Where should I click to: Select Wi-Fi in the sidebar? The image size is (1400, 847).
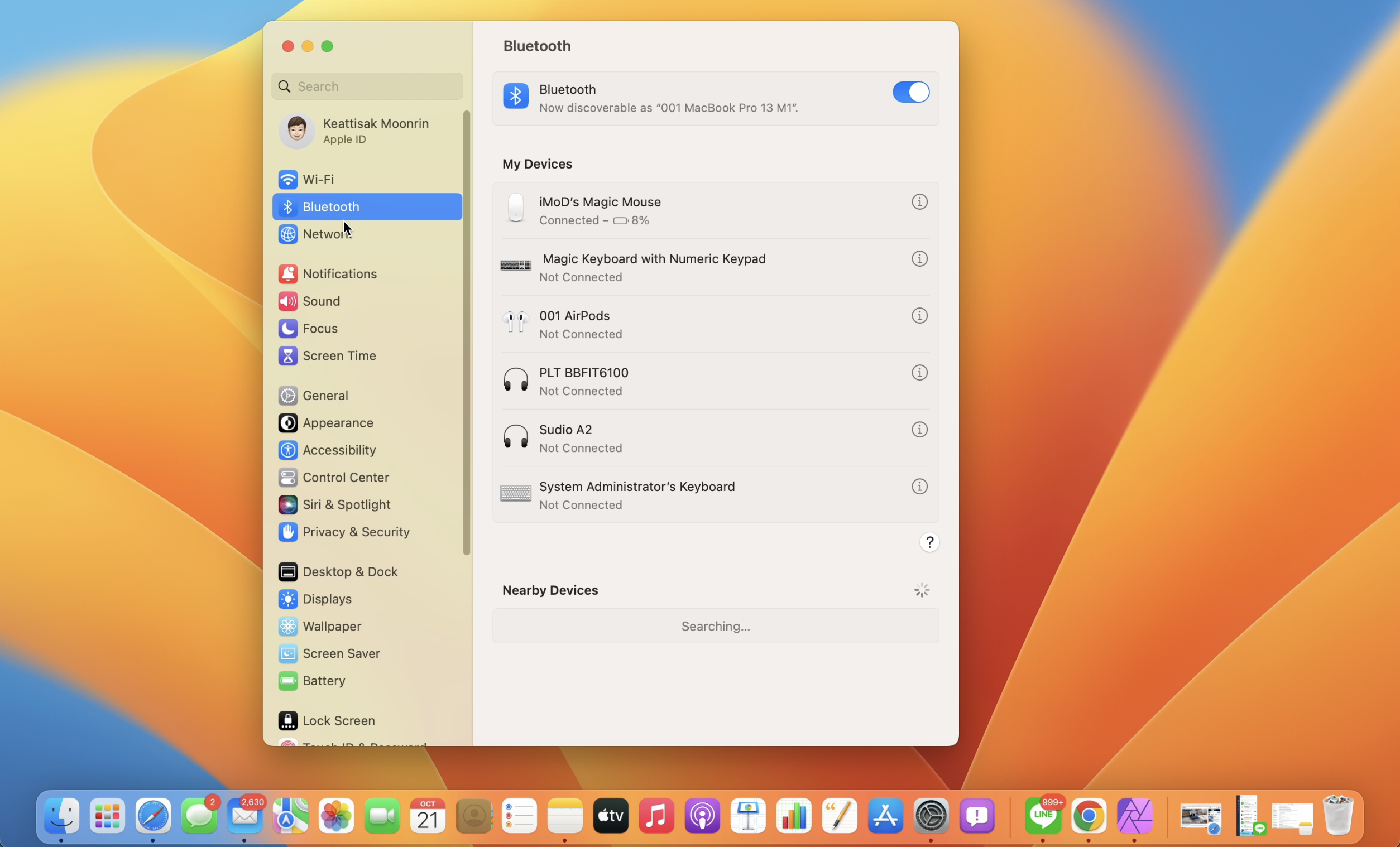[x=318, y=180]
